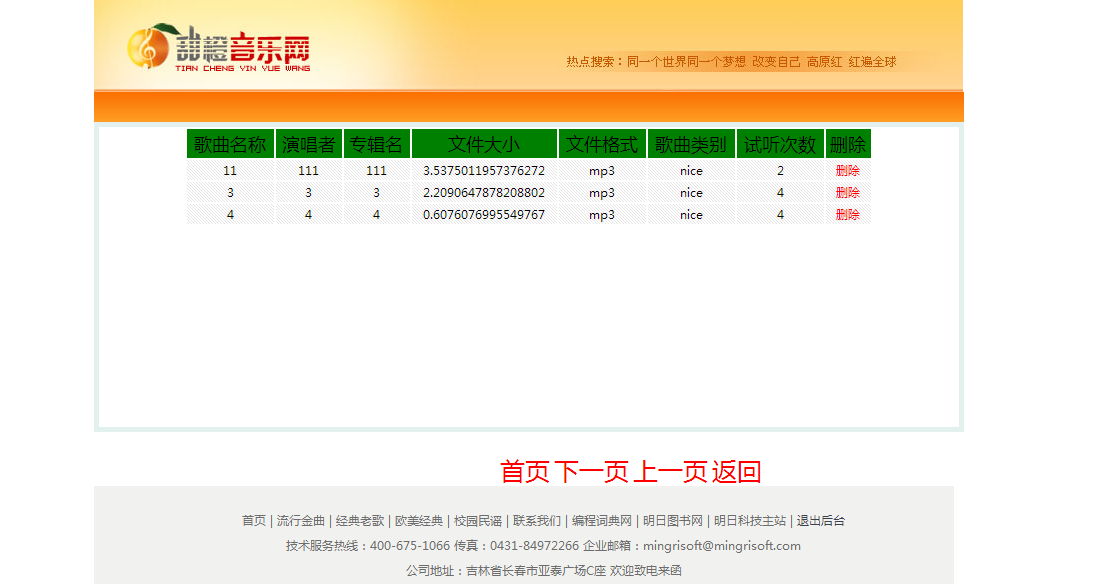
Task: Click the 文件大小 column header
Action: coord(484,144)
